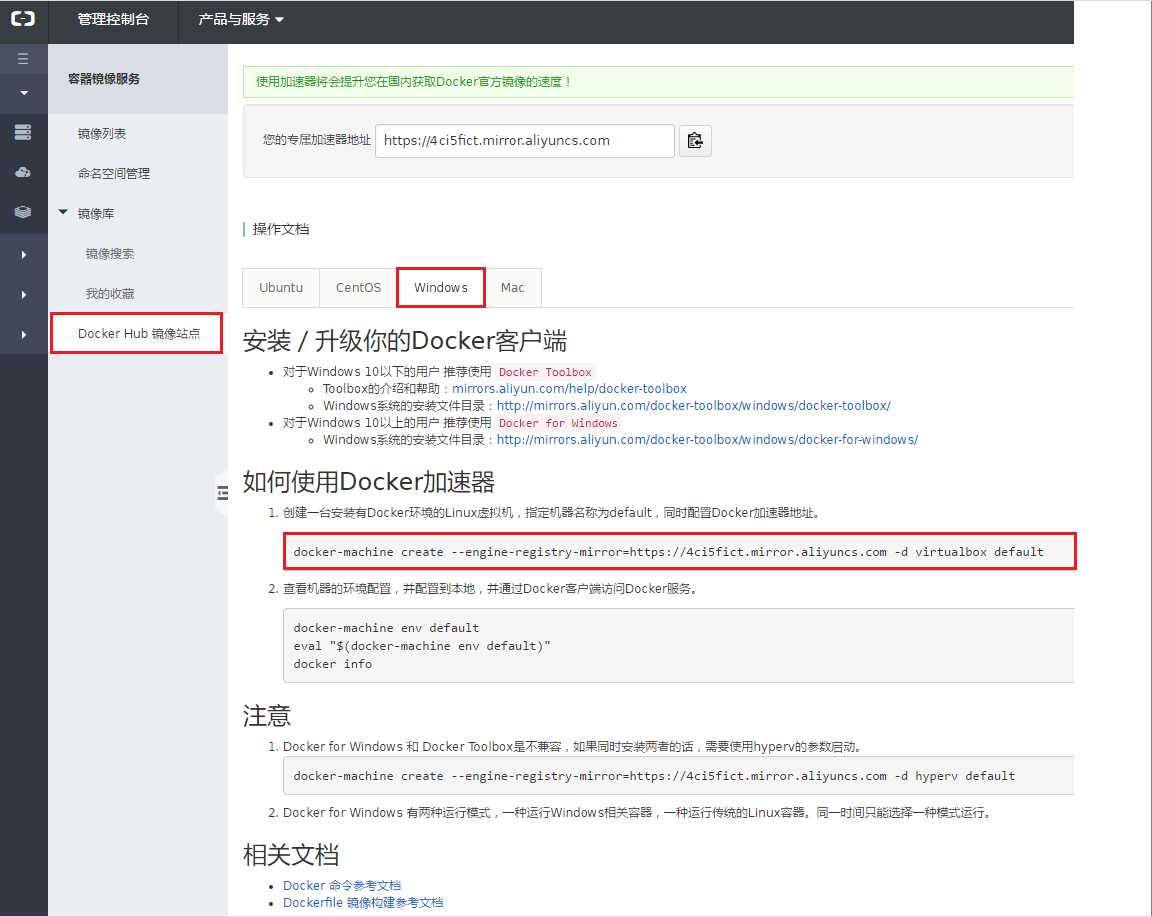Click the sidebar collapse handle icon

tap(222, 492)
